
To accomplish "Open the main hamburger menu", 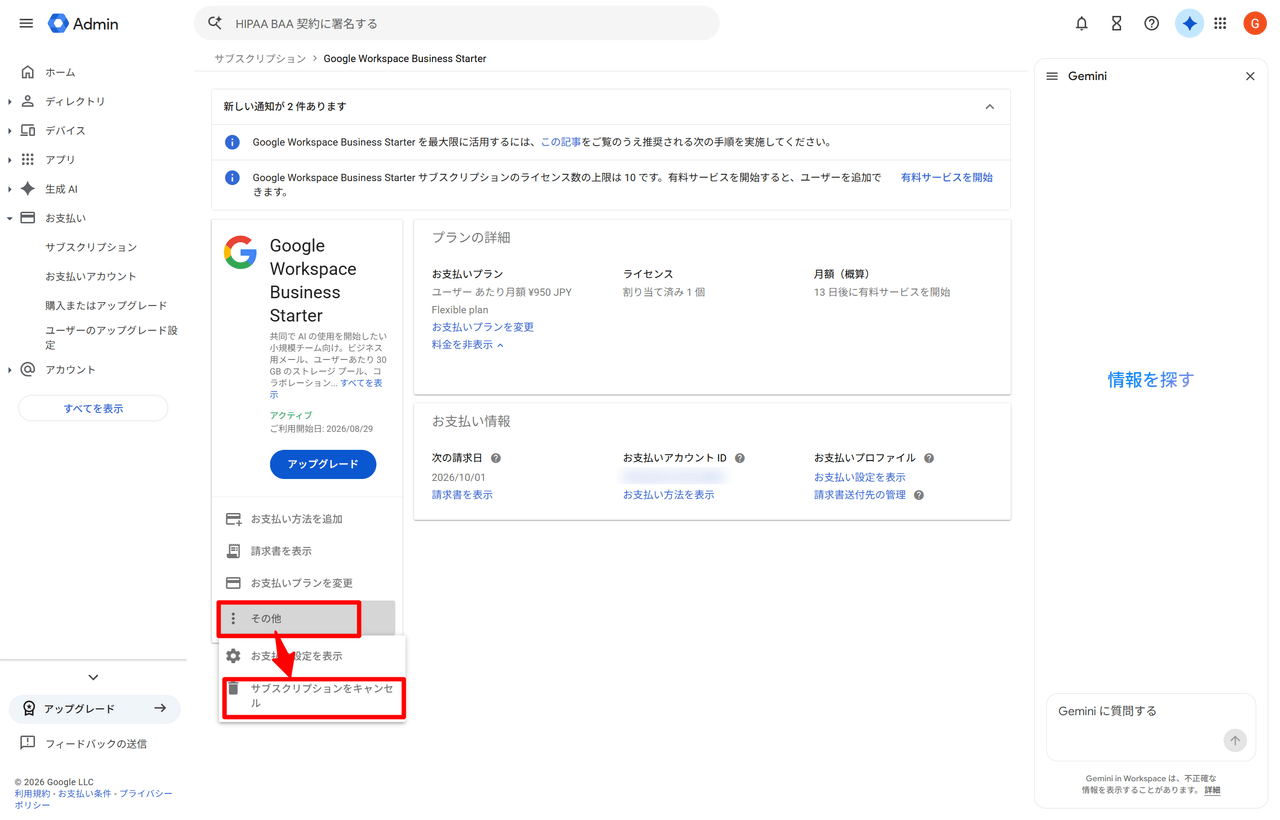I will (x=26, y=23).
